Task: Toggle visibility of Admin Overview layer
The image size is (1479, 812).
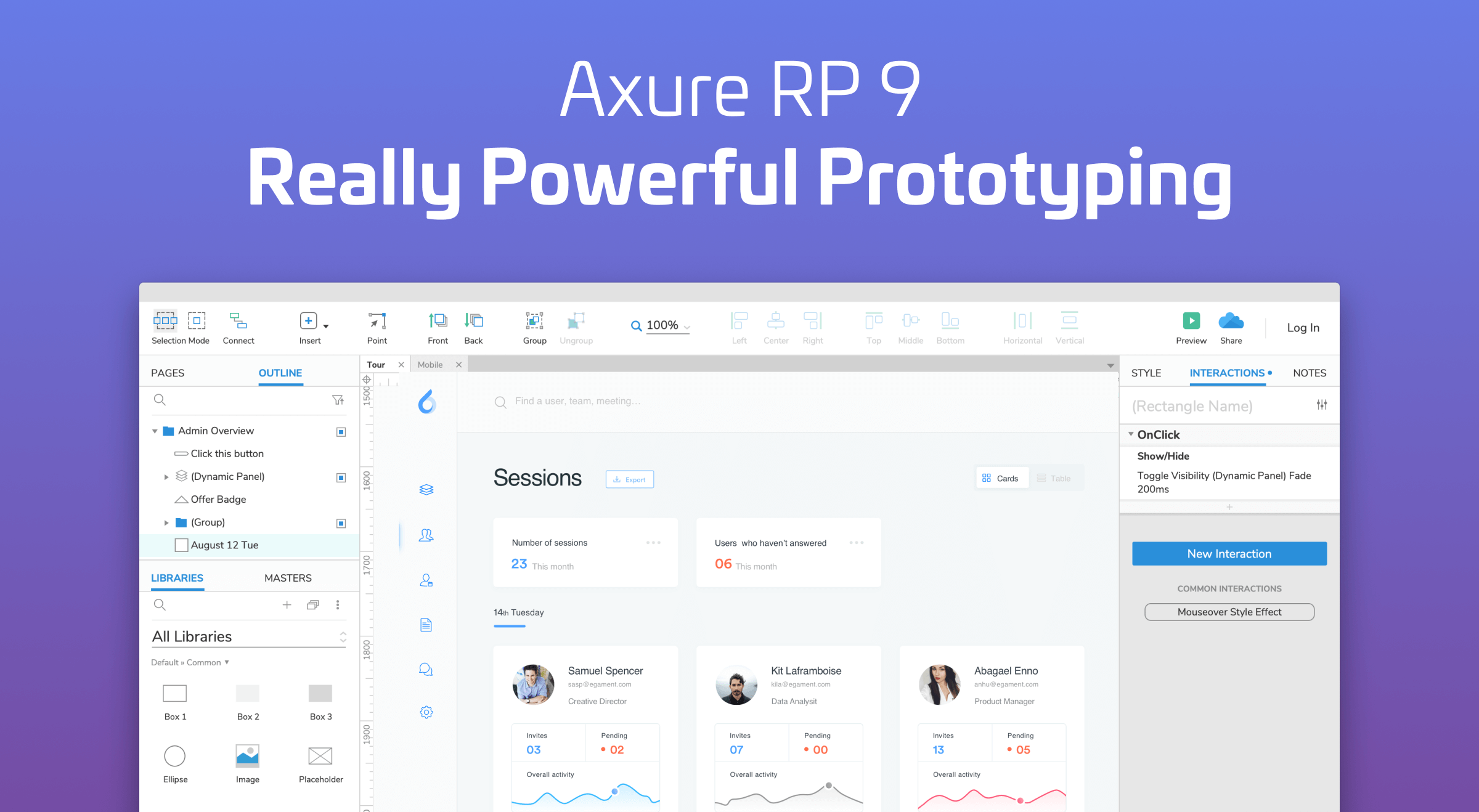Action: click(341, 432)
